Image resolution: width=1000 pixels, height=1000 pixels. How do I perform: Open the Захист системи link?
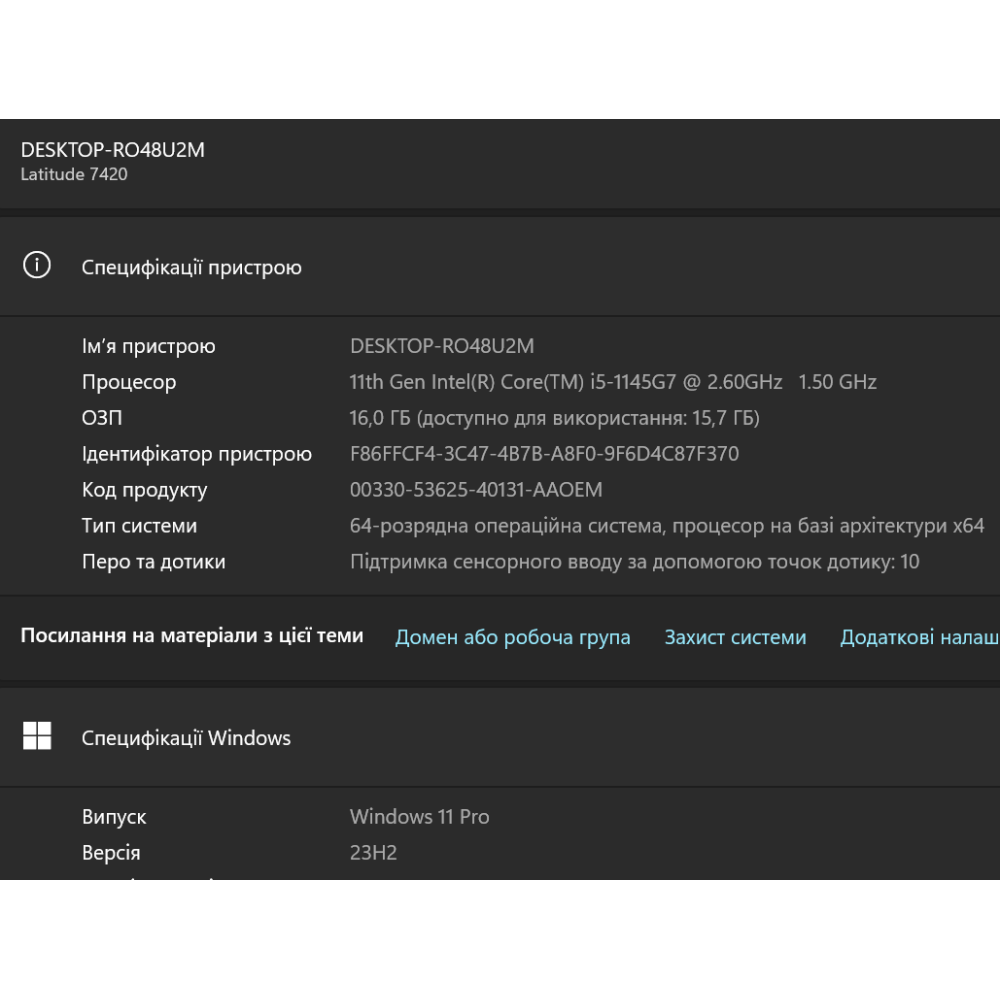coord(735,637)
